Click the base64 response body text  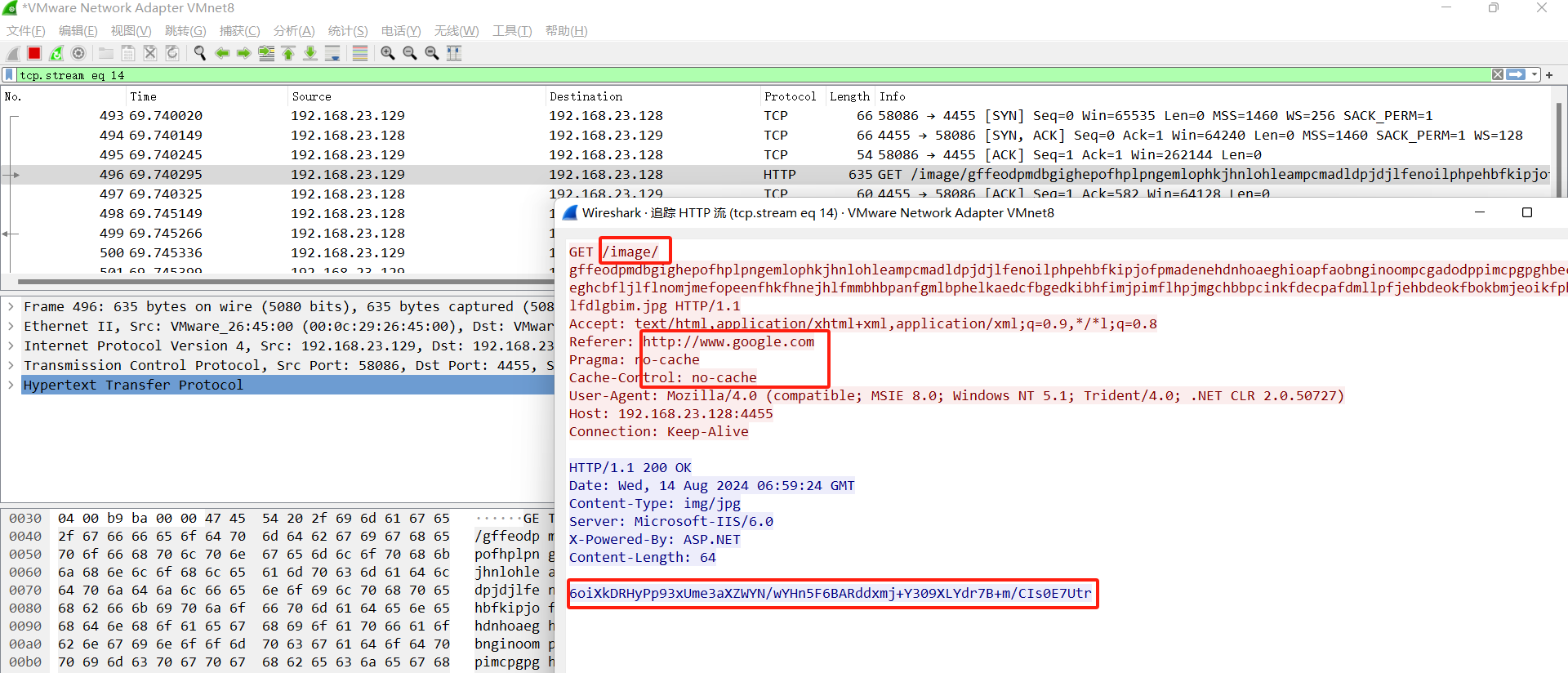[x=830, y=594]
